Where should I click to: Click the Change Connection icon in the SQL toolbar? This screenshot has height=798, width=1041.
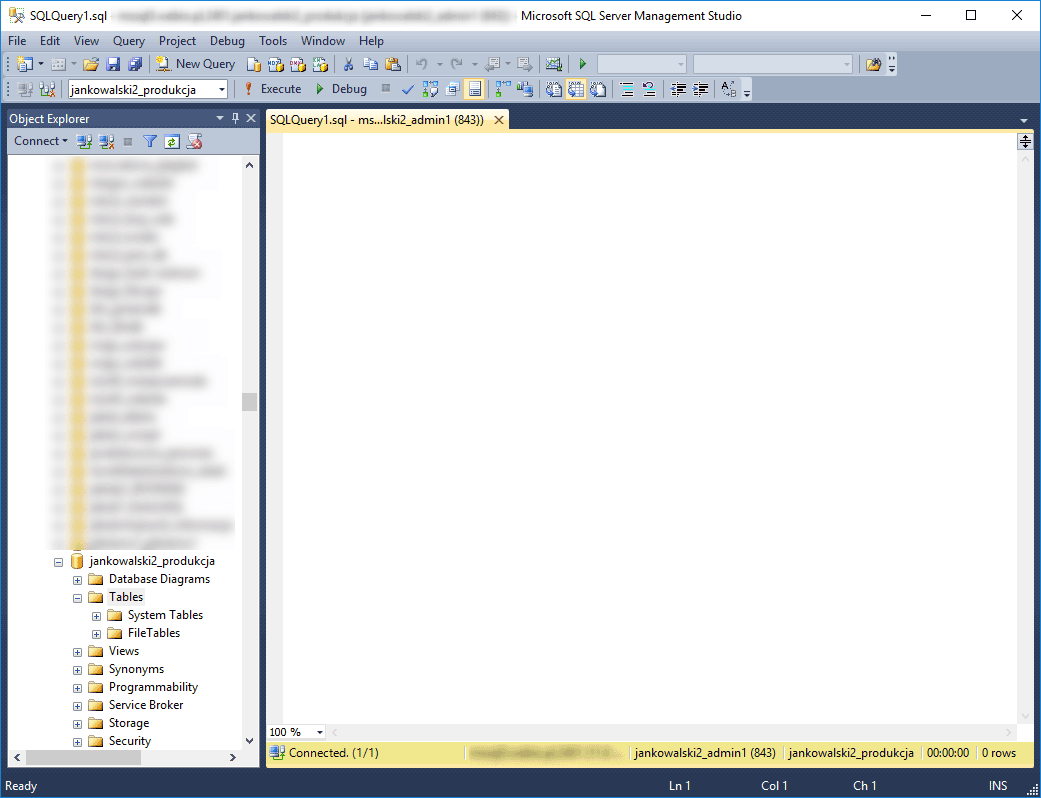(47, 89)
